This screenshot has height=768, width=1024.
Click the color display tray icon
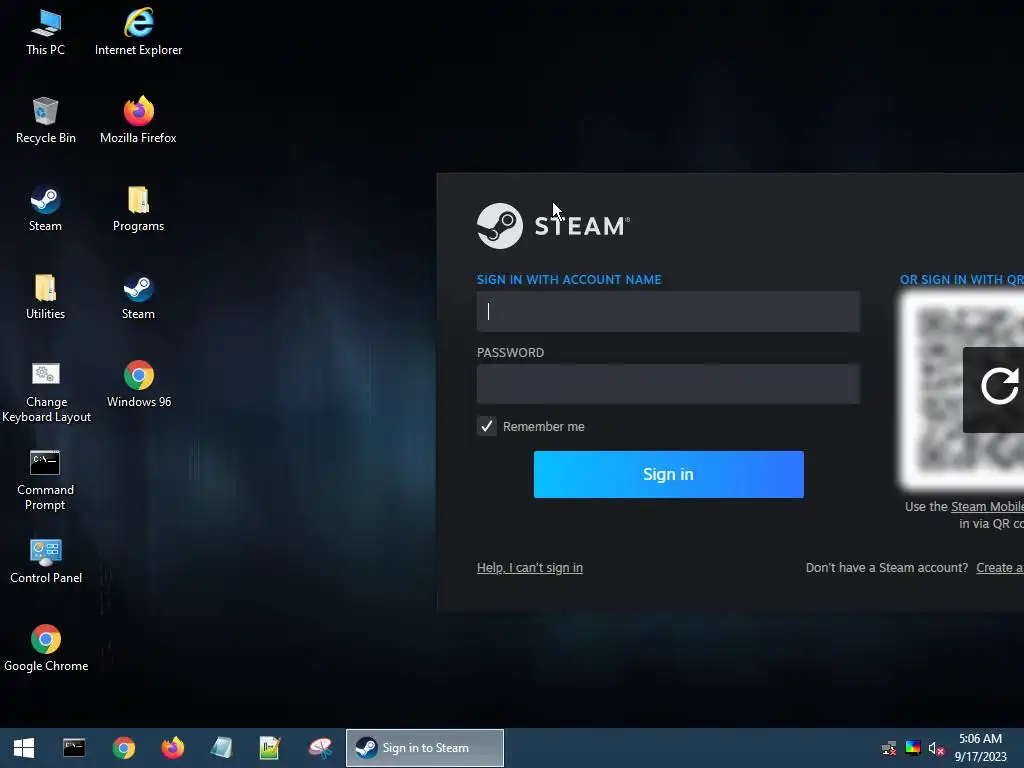[913, 748]
